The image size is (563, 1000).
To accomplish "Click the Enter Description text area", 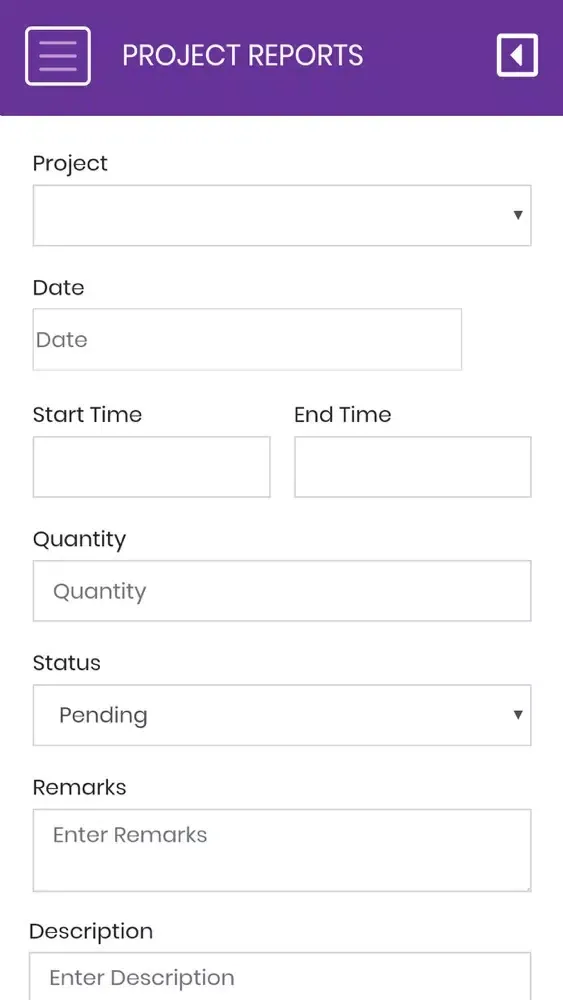I will [x=280, y=976].
